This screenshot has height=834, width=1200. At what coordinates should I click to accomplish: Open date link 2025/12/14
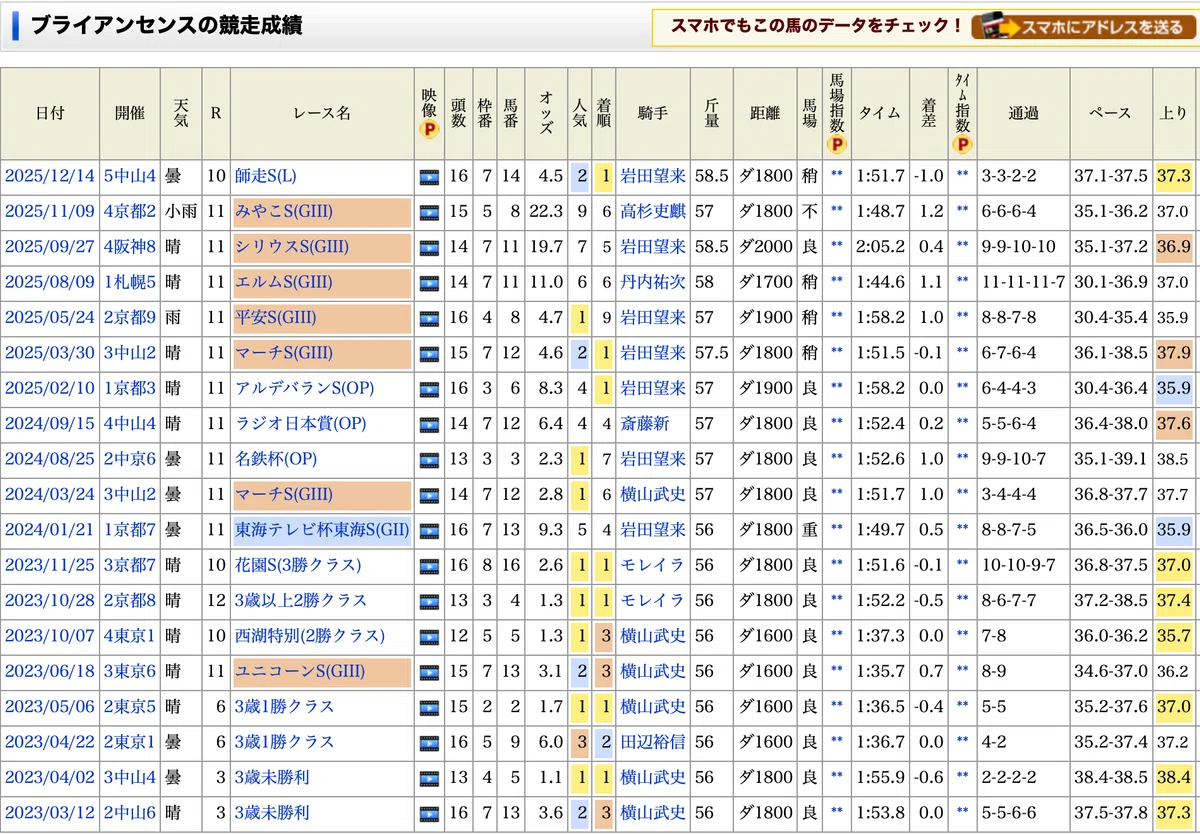click(x=50, y=177)
